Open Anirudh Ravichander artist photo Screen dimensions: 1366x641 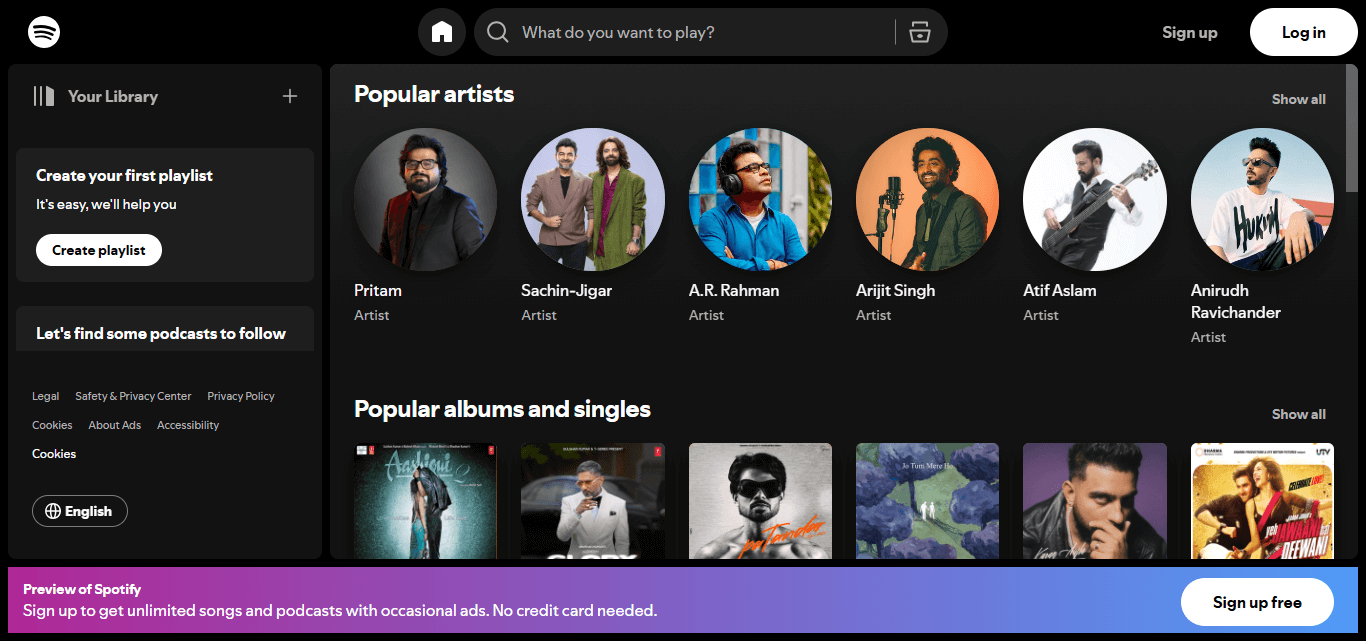click(1262, 199)
